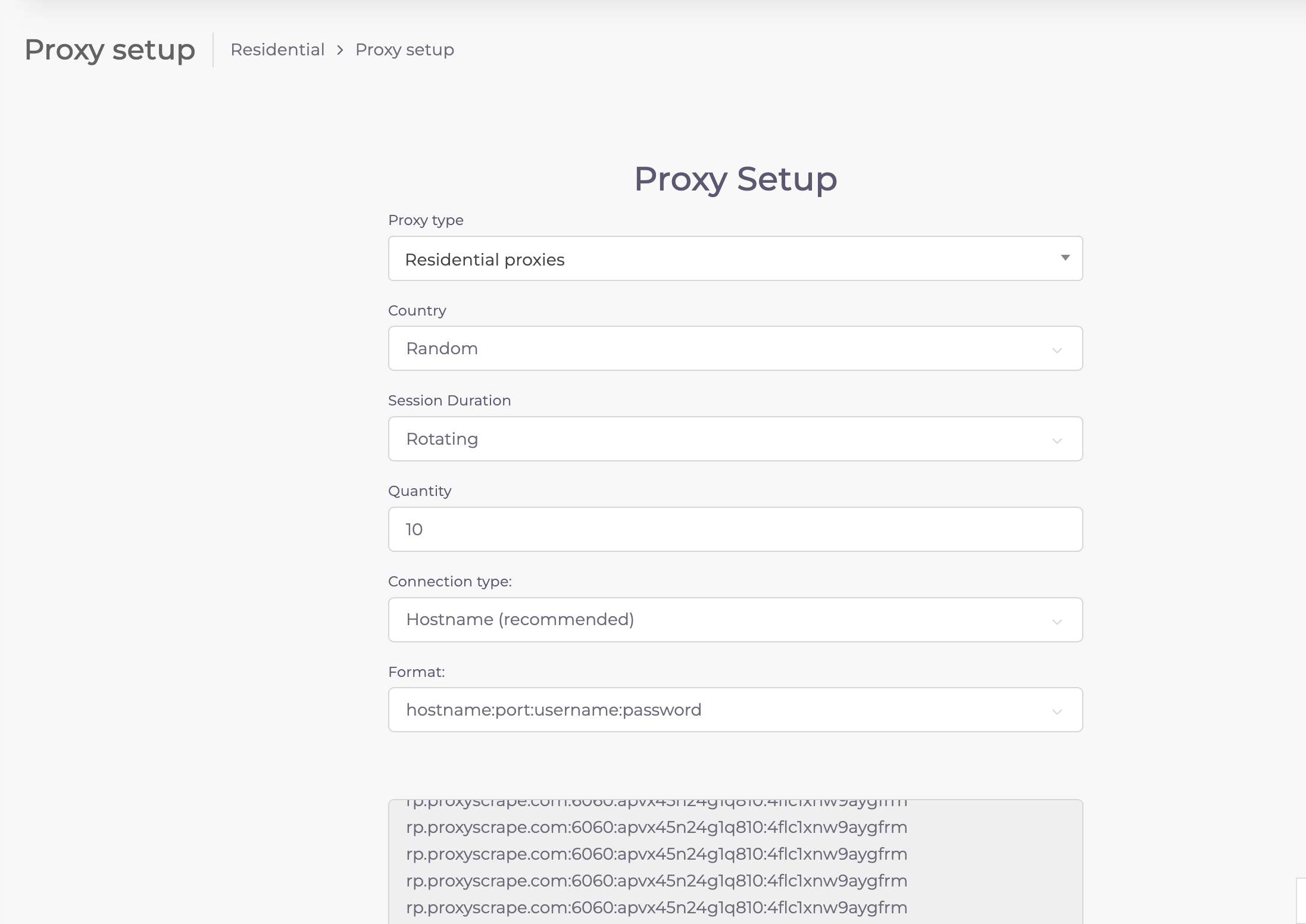Click the chevron on Hostname (recommended) field
Image resolution: width=1306 pixels, height=924 pixels.
[1057, 622]
